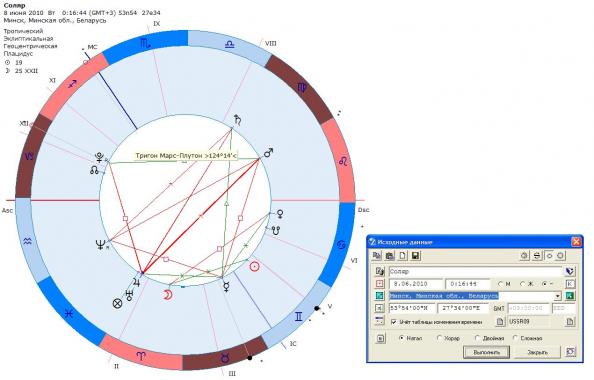Click the date field showing 8.06.2010
594x380 pixels.
(416, 284)
